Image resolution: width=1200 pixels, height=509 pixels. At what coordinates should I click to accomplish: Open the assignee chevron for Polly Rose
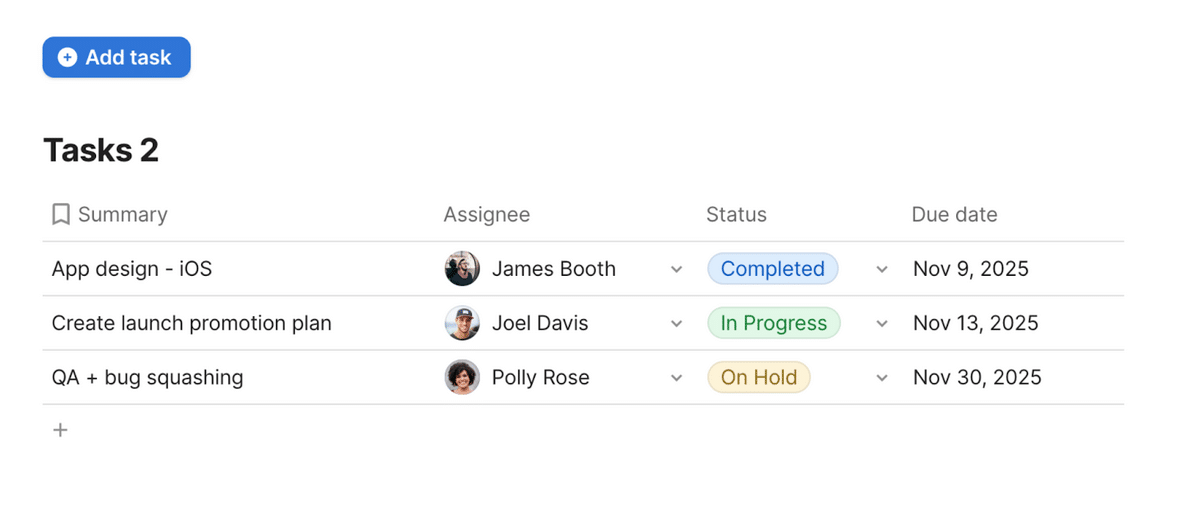click(x=676, y=378)
